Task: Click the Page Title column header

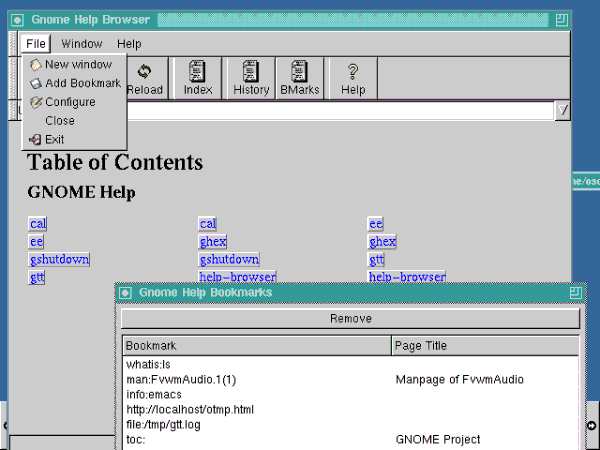Action: tap(485, 346)
